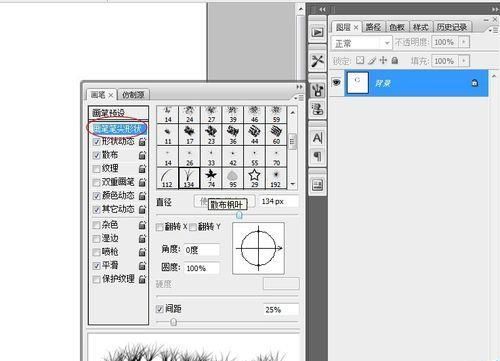
Task: Toggle lock icon beside 散布
Action: [142, 155]
